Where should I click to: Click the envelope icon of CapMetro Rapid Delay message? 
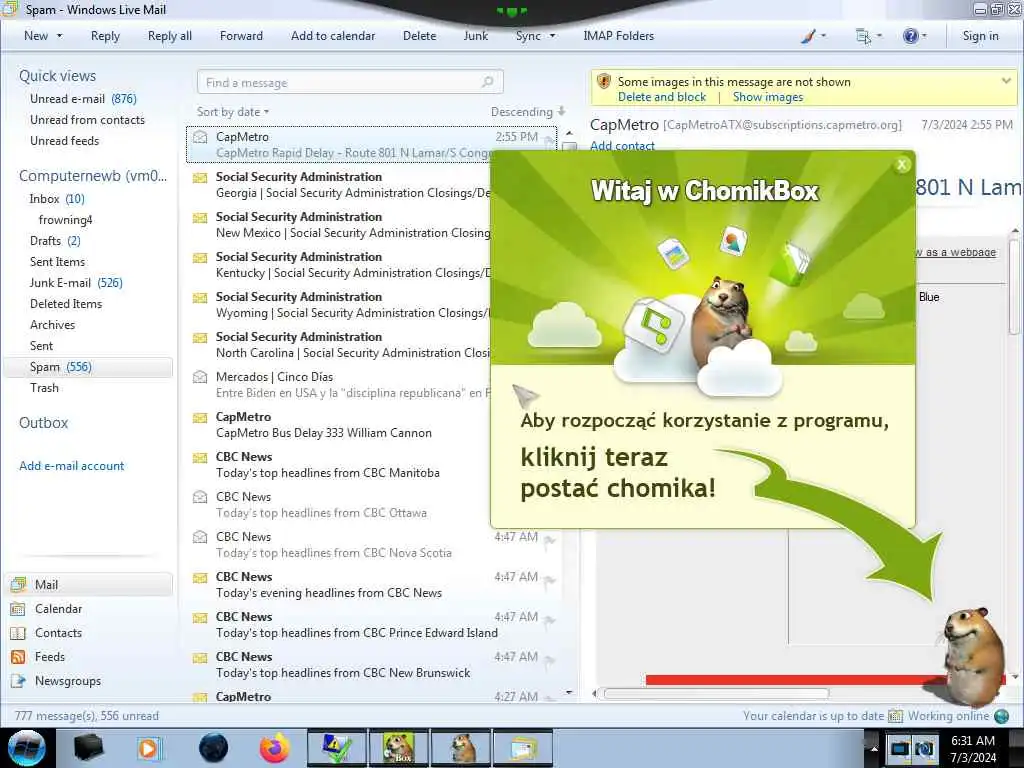(200, 137)
